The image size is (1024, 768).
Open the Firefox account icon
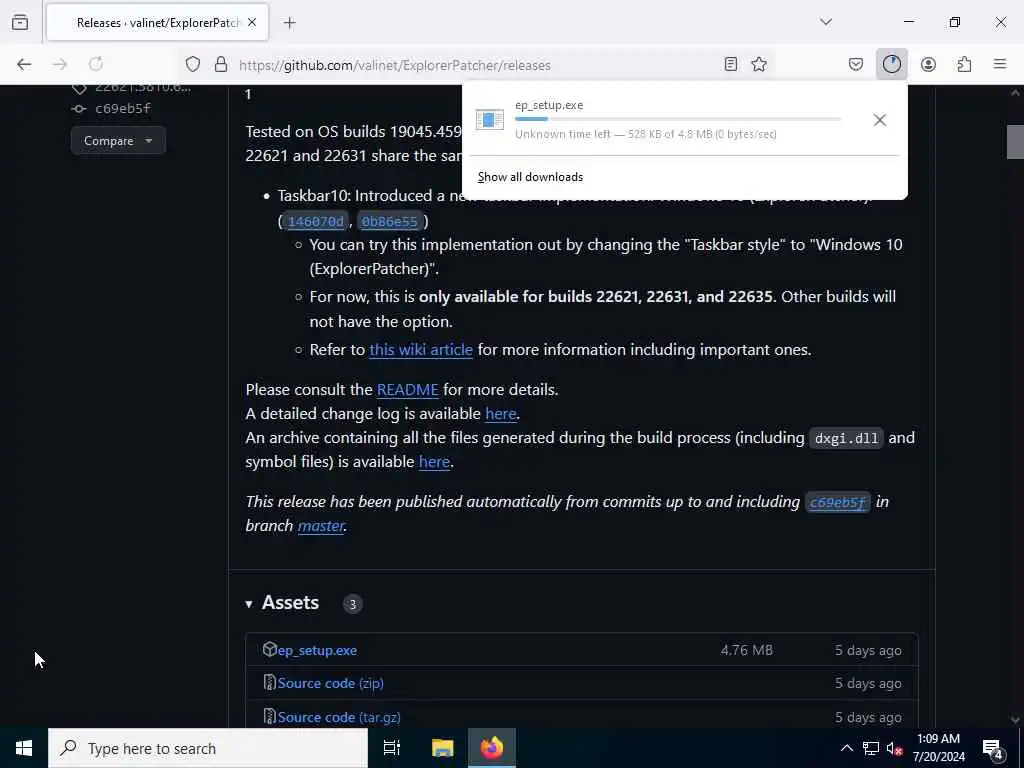(x=928, y=64)
